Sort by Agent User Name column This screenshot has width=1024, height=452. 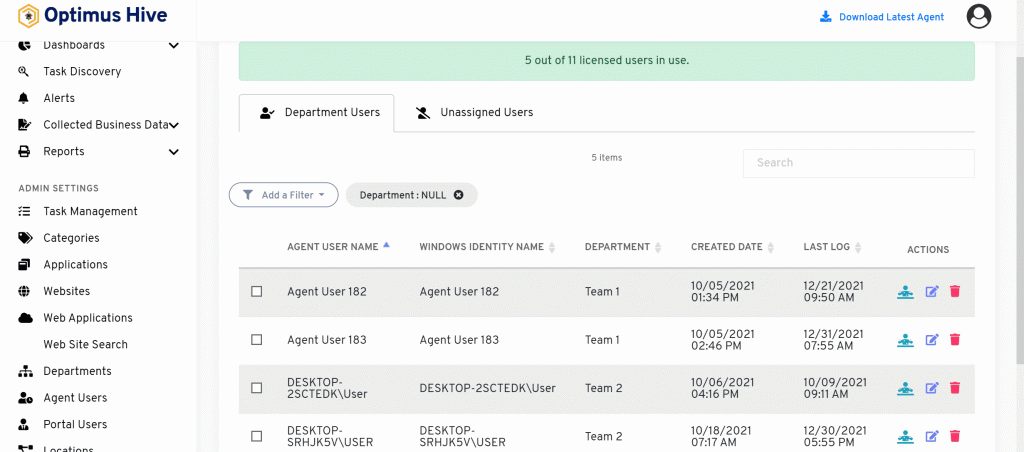coord(338,247)
